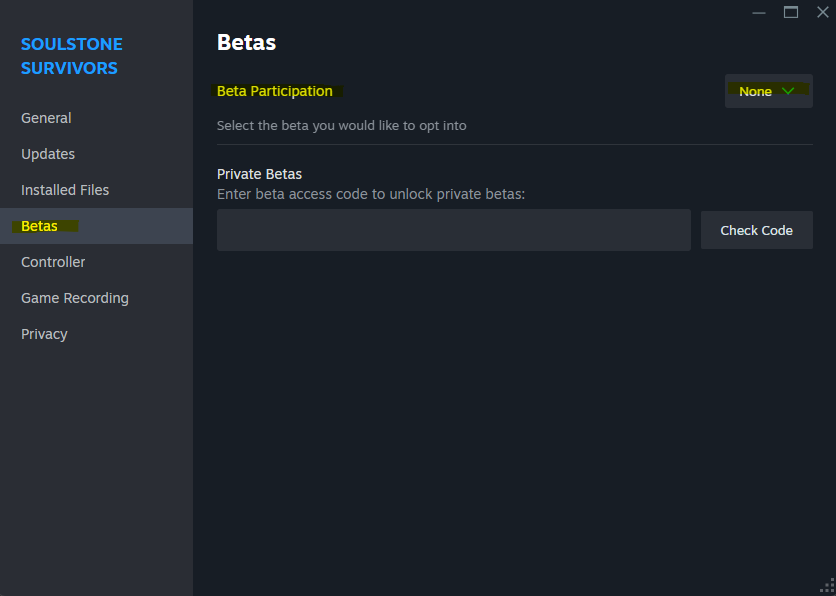Focus the beta access code input field
This screenshot has width=836, height=596.
coord(453,230)
